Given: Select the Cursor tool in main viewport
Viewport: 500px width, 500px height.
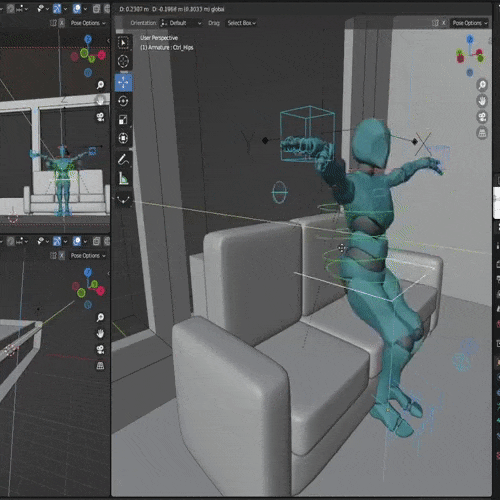Looking at the screenshot, I should click(x=123, y=61).
